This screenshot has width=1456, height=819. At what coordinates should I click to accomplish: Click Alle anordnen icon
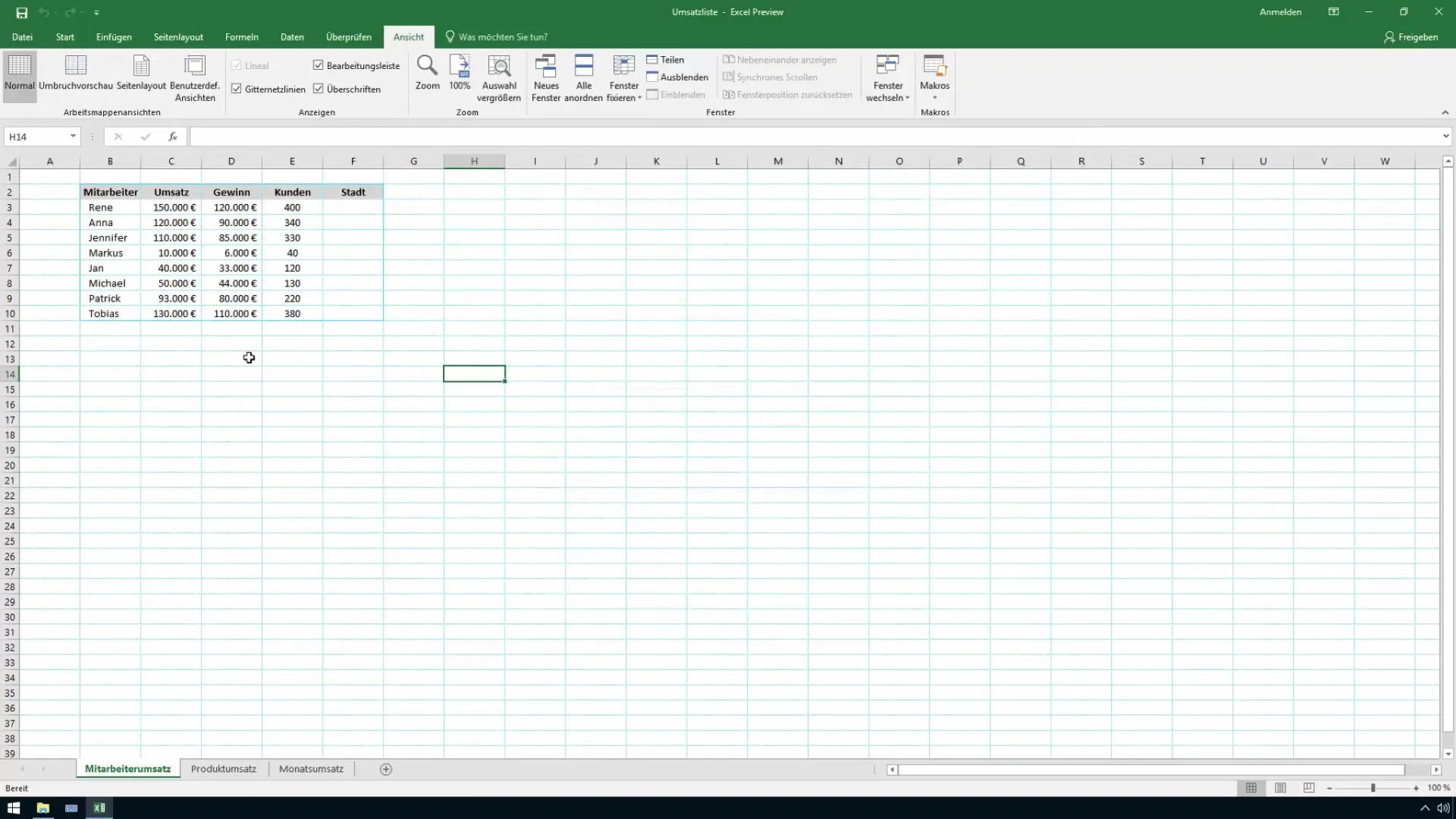tap(584, 78)
